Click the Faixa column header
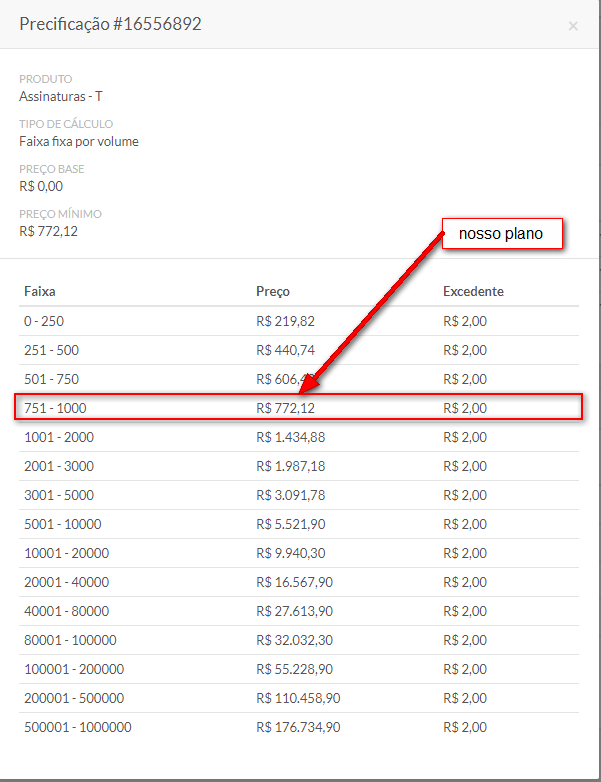 coord(40,292)
